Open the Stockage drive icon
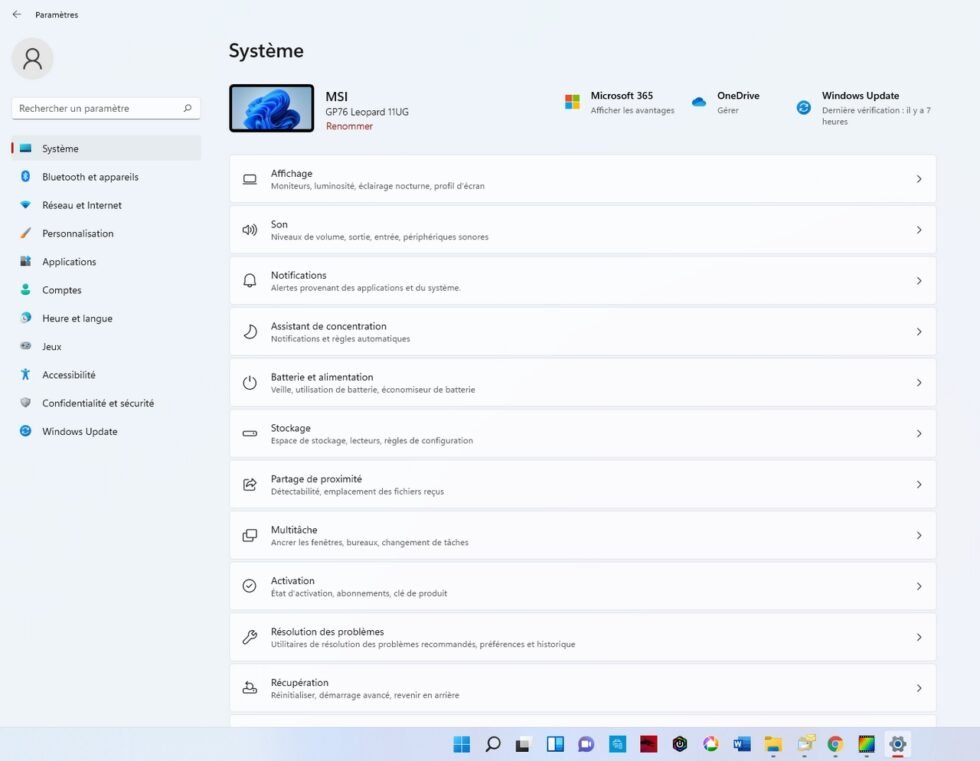Image resolution: width=980 pixels, height=761 pixels. pos(248,433)
